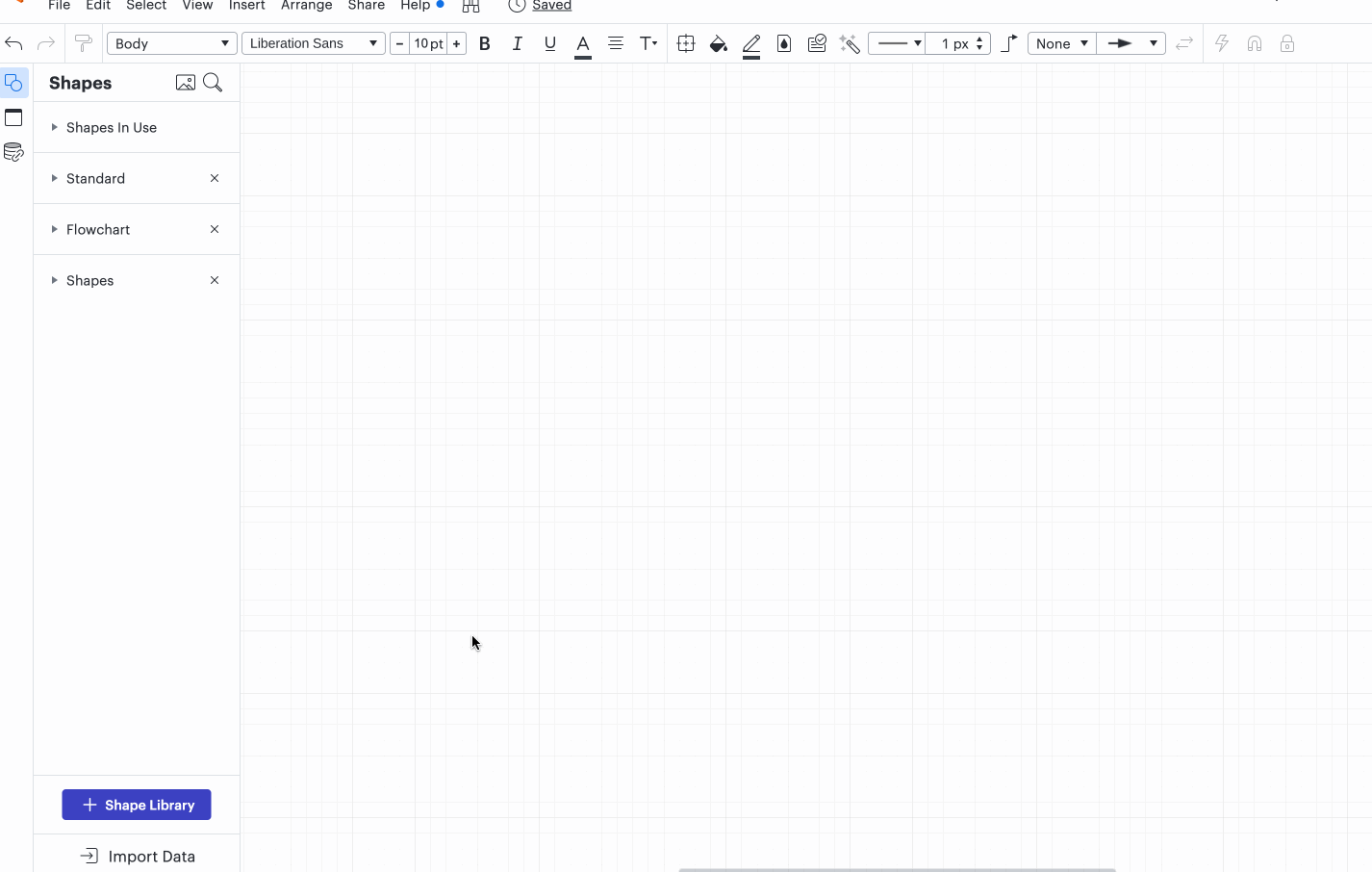Open the shape search magnifier
The height and width of the screenshot is (872, 1372).
(x=213, y=83)
